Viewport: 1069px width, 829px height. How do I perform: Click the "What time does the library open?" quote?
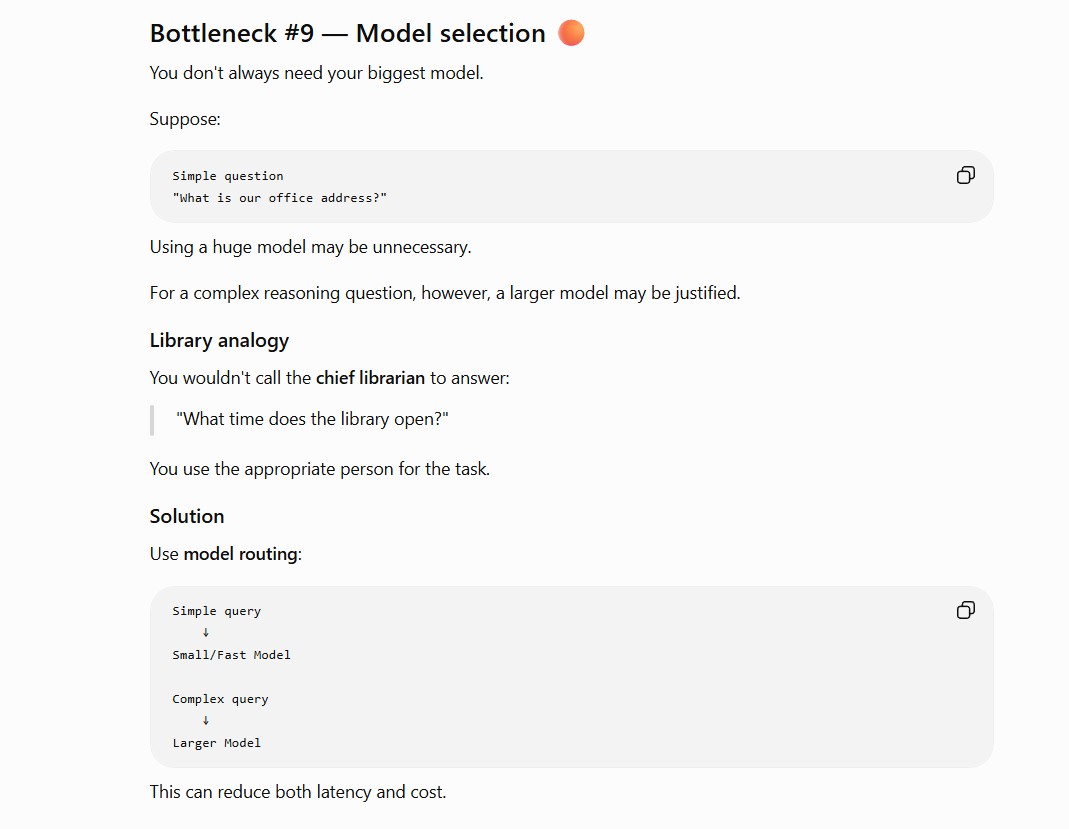[x=312, y=419]
